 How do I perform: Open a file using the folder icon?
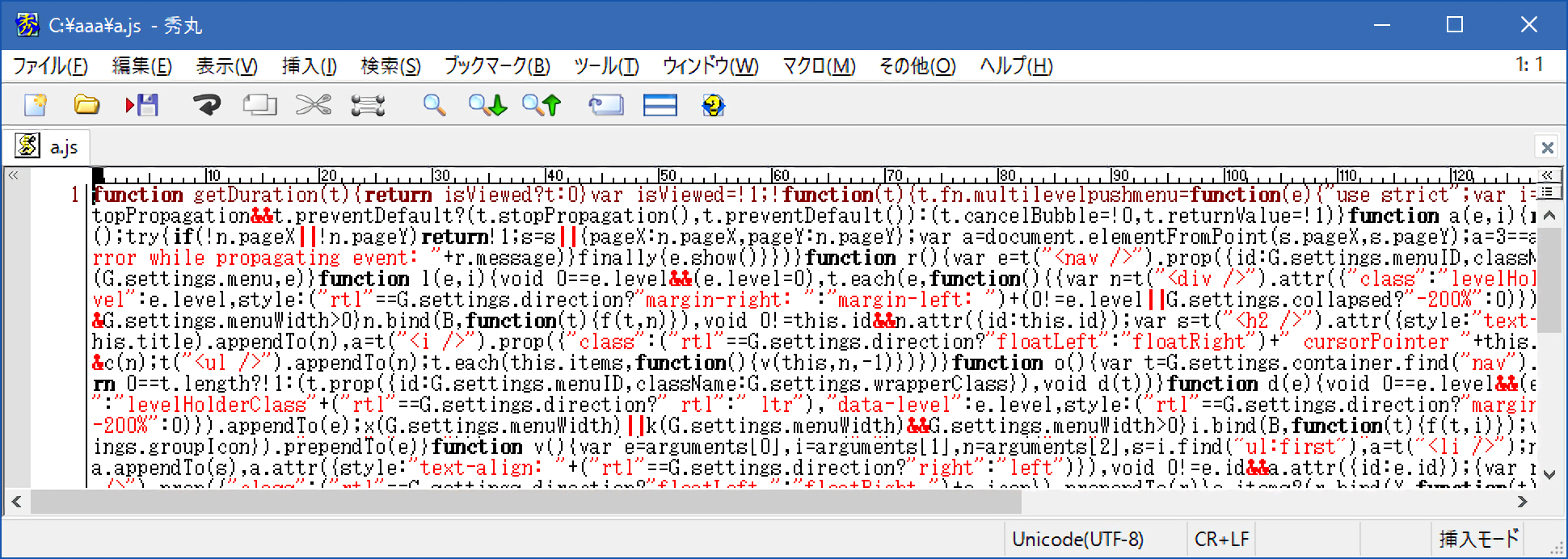pos(86,105)
